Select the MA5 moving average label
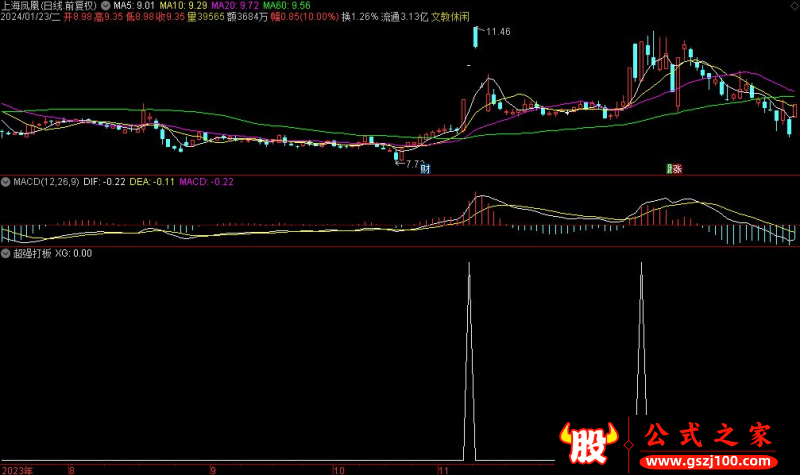800x475 pixels. coord(134,5)
